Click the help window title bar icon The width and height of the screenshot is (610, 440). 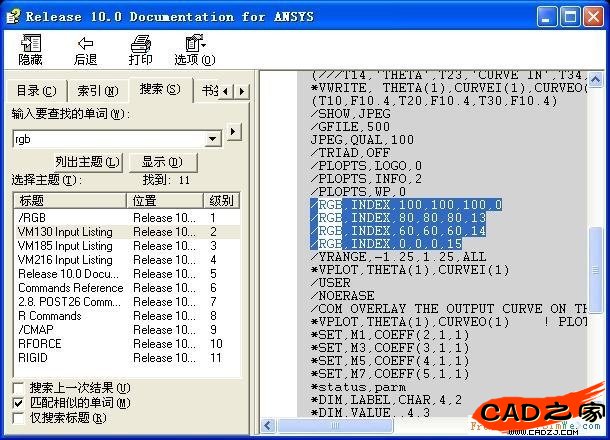pyautogui.click(x=13, y=17)
